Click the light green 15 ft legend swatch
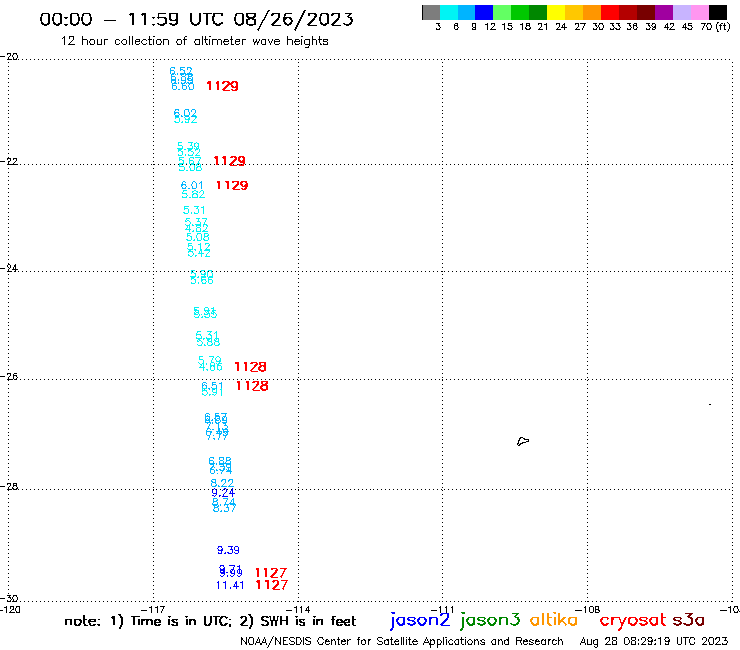740x650 pixels. point(502,12)
